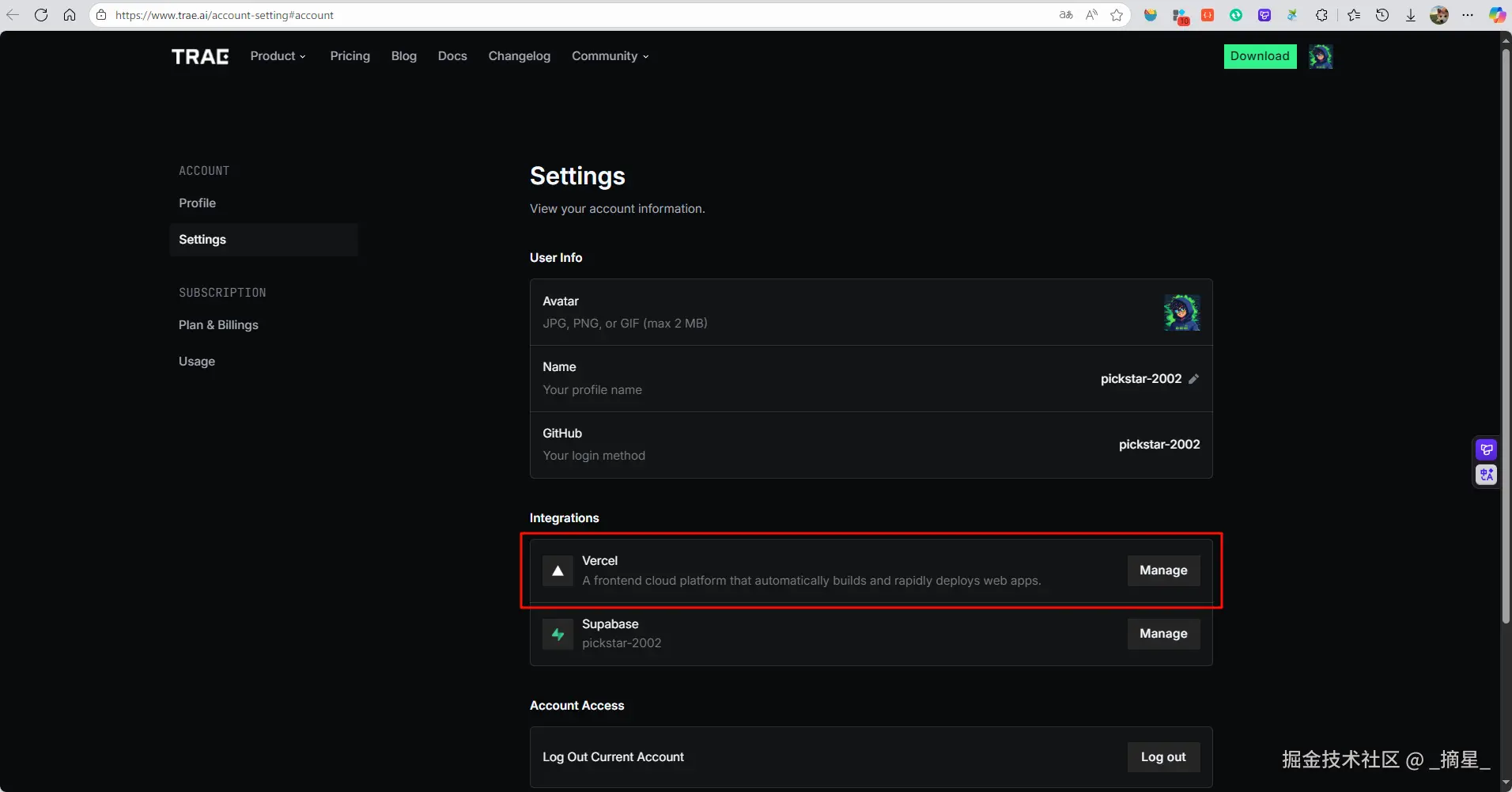Open the browser home page icon
The image size is (1512, 792).
click(70, 15)
